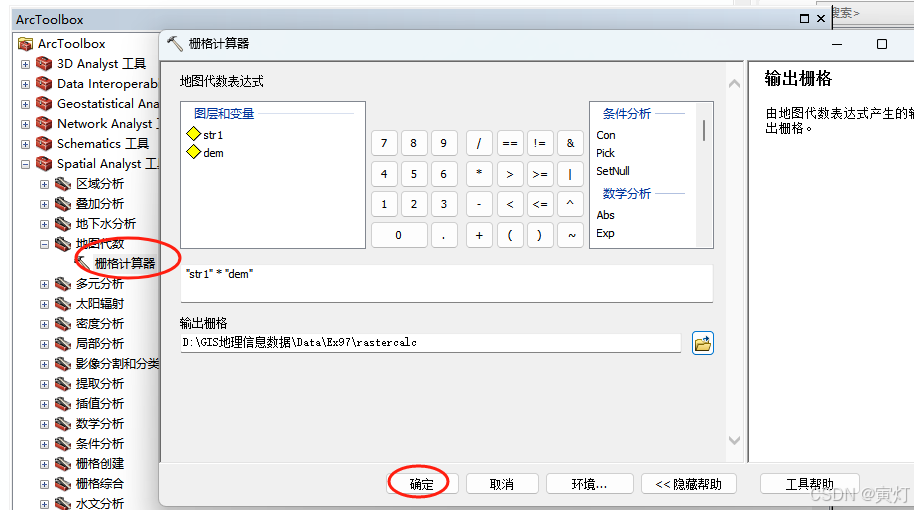Expand the 3D Analyst 工具 node
This screenshot has width=914, height=510.
(25, 64)
